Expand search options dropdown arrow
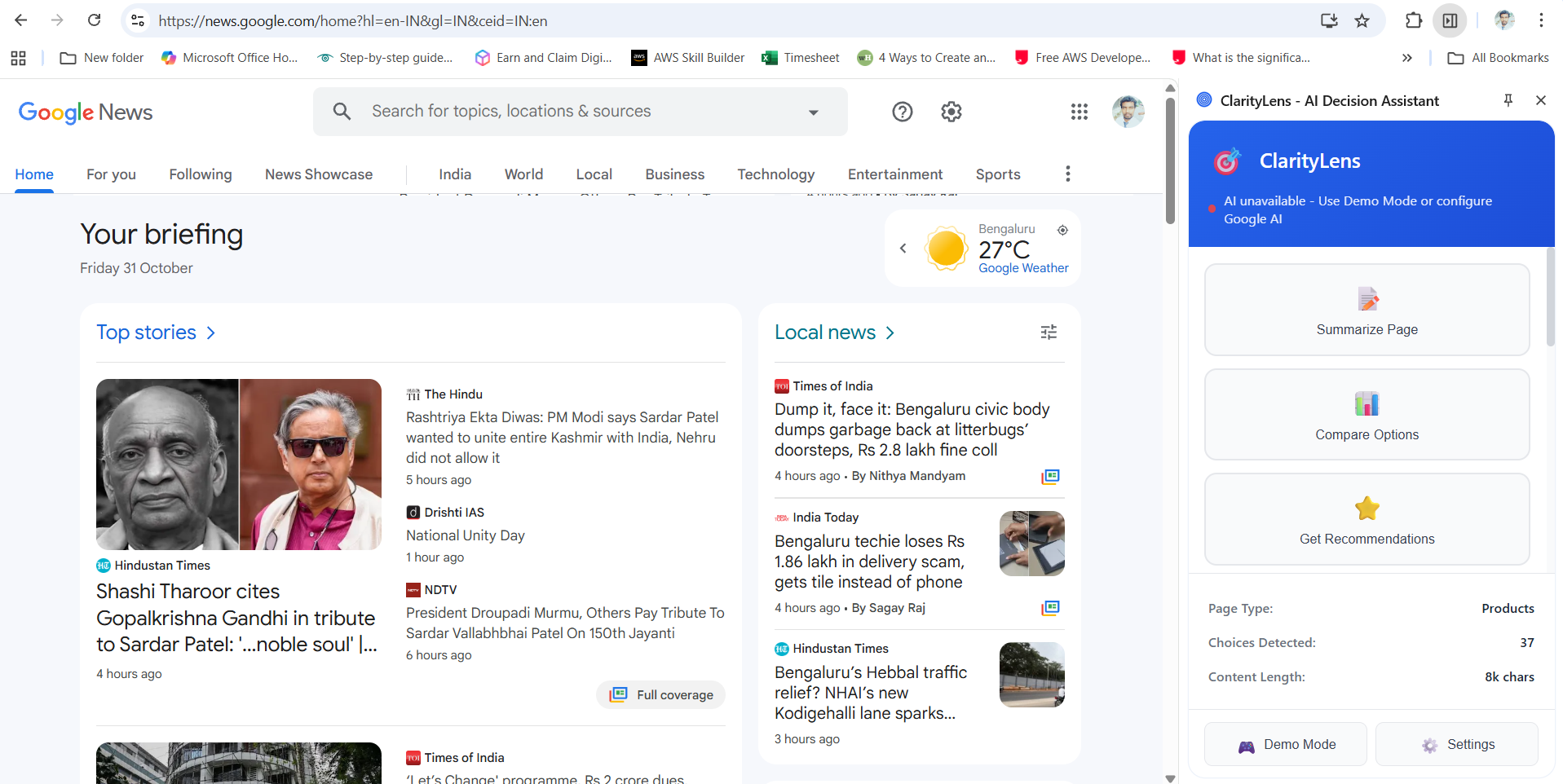The image size is (1563, 784). 813,112
